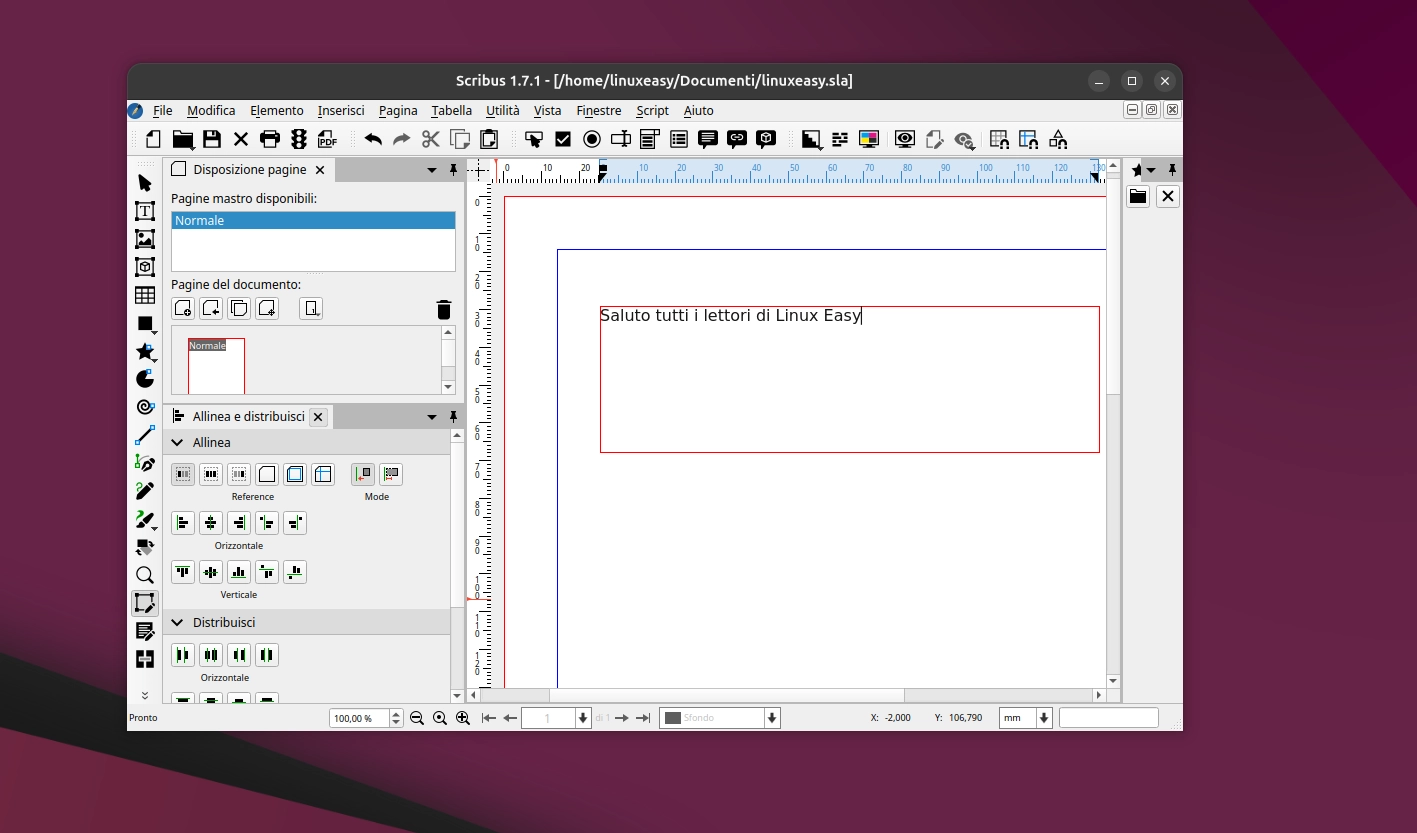Select the Insert Bezier Curve tool
Viewport: 1417px width, 833px height.
(144, 463)
